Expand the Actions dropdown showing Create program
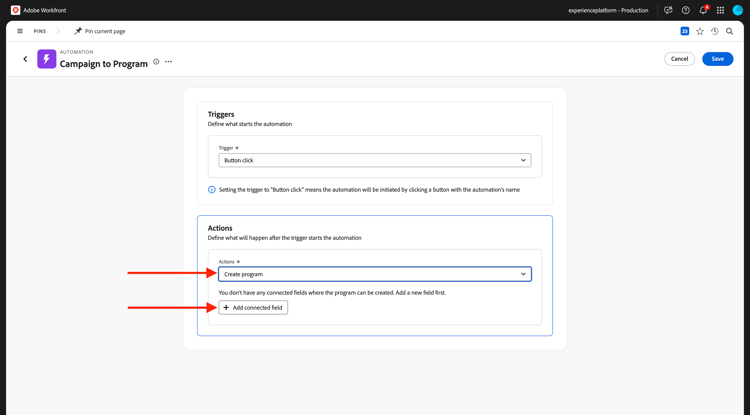The width and height of the screenshot is (750, 415). [375, 274]
